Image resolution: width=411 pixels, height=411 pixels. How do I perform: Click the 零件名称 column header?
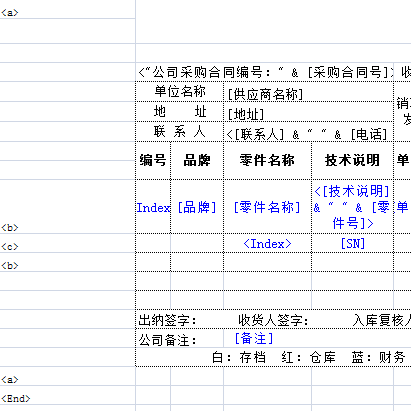click(x=267, y=161)
